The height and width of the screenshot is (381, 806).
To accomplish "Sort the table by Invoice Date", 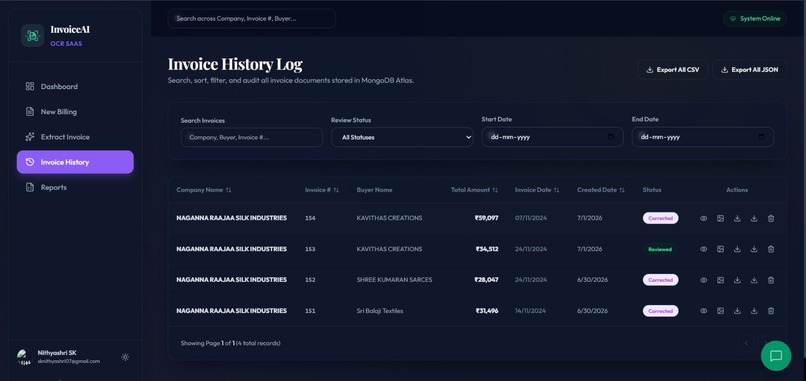I will pos(537,190).
